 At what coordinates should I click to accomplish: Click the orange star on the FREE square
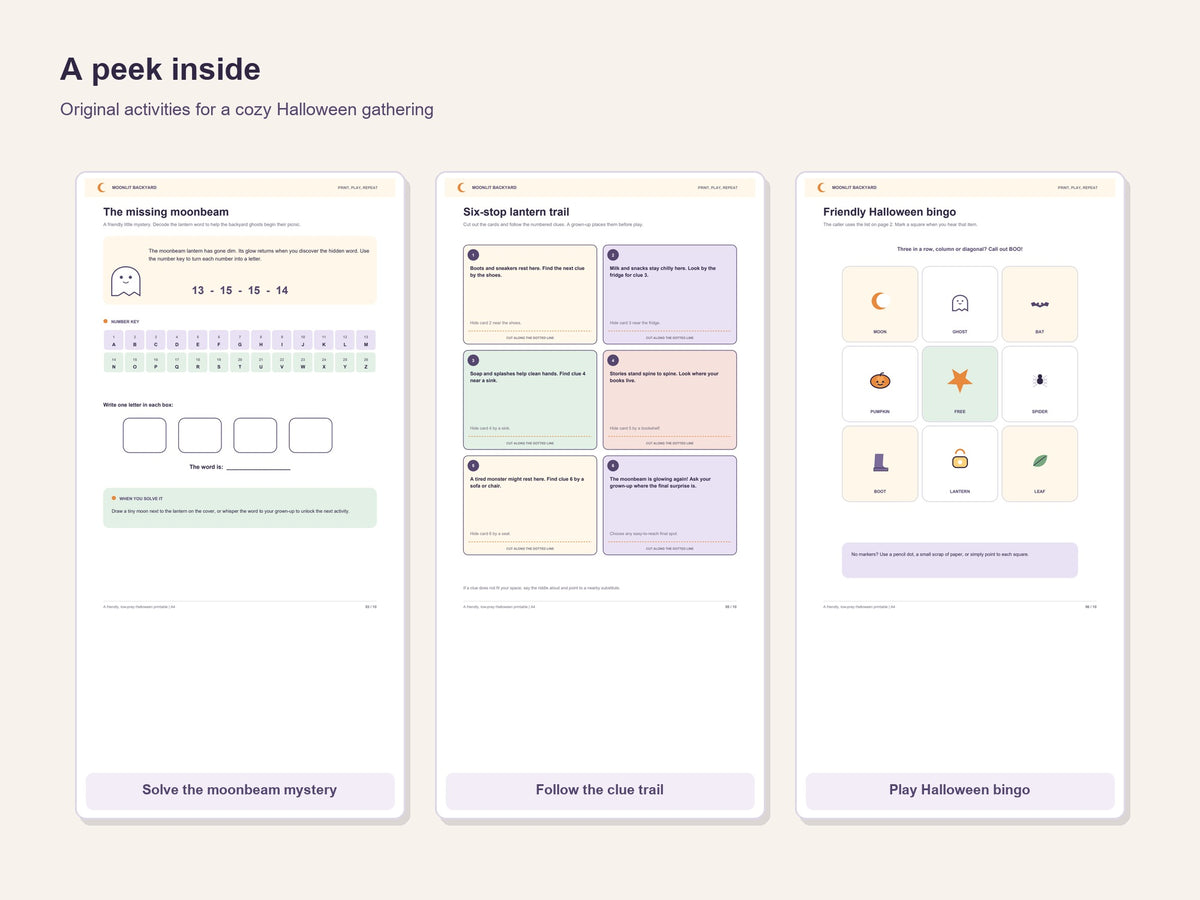(960, 380)
